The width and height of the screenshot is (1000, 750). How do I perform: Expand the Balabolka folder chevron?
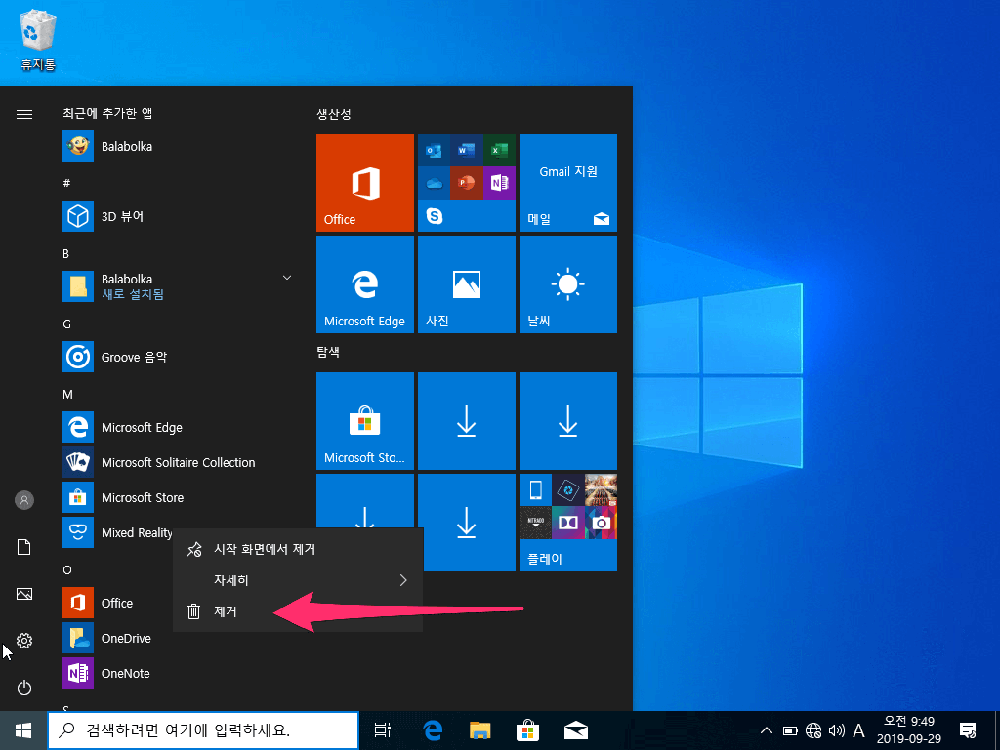pos(287,278)
